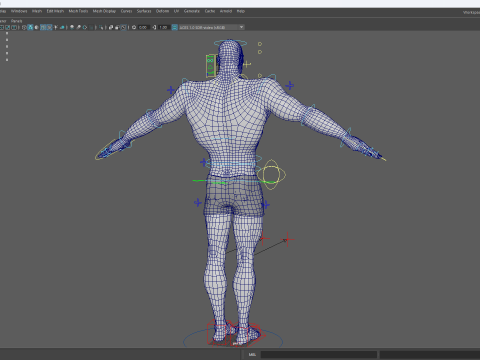
Task: Toggle the textured display icon
Action: 49,27
